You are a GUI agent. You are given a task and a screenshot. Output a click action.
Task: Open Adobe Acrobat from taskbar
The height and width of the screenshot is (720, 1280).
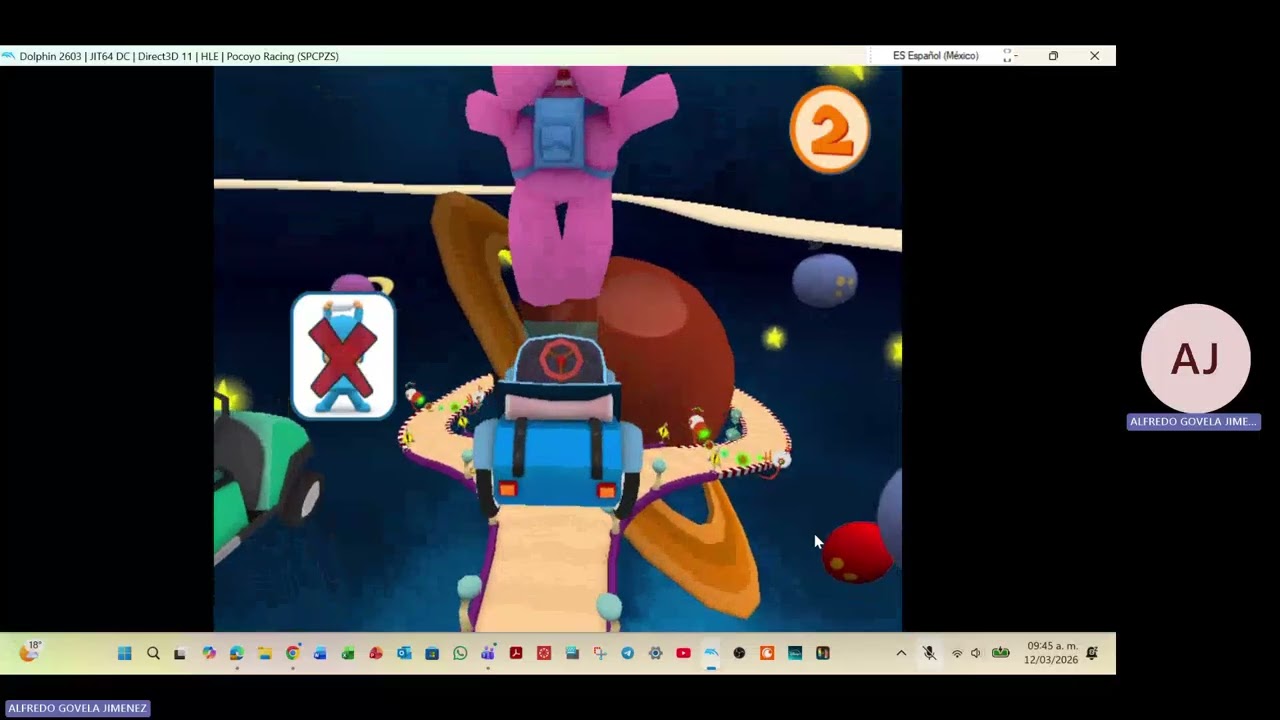click(x=516, y=653)
